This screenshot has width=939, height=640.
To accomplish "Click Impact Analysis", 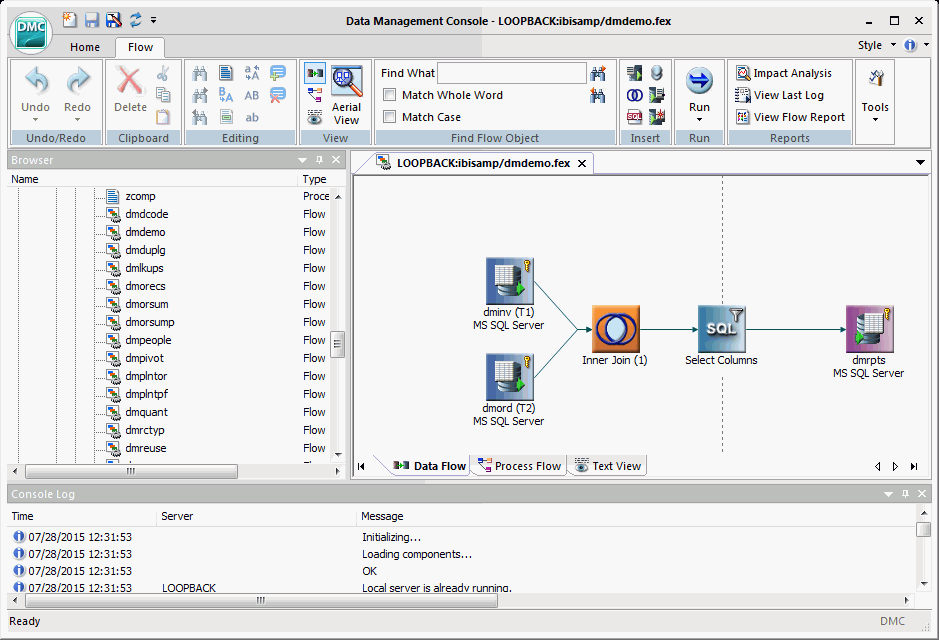I will 784,73.
